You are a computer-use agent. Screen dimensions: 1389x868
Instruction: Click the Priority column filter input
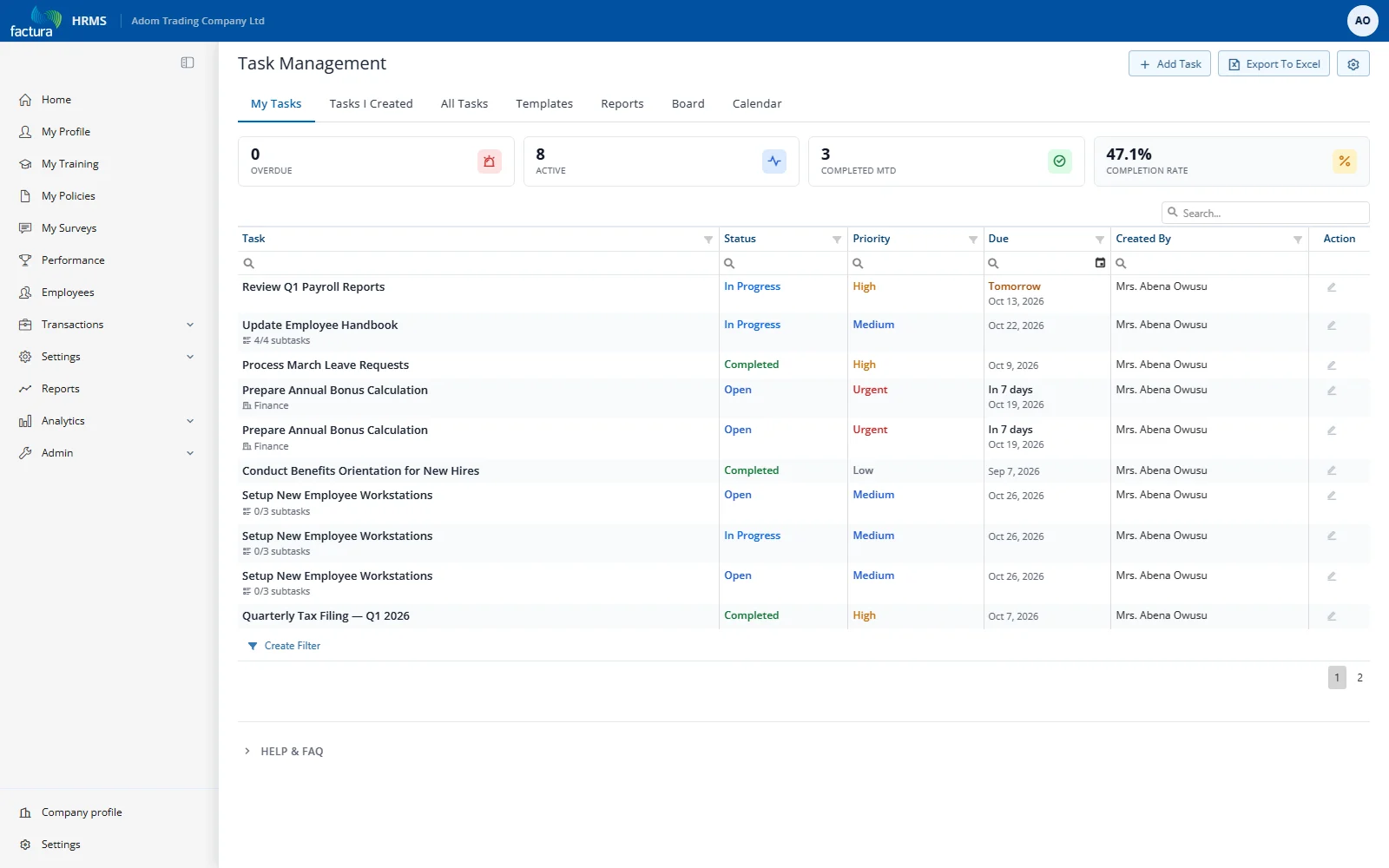pos(916,263)
